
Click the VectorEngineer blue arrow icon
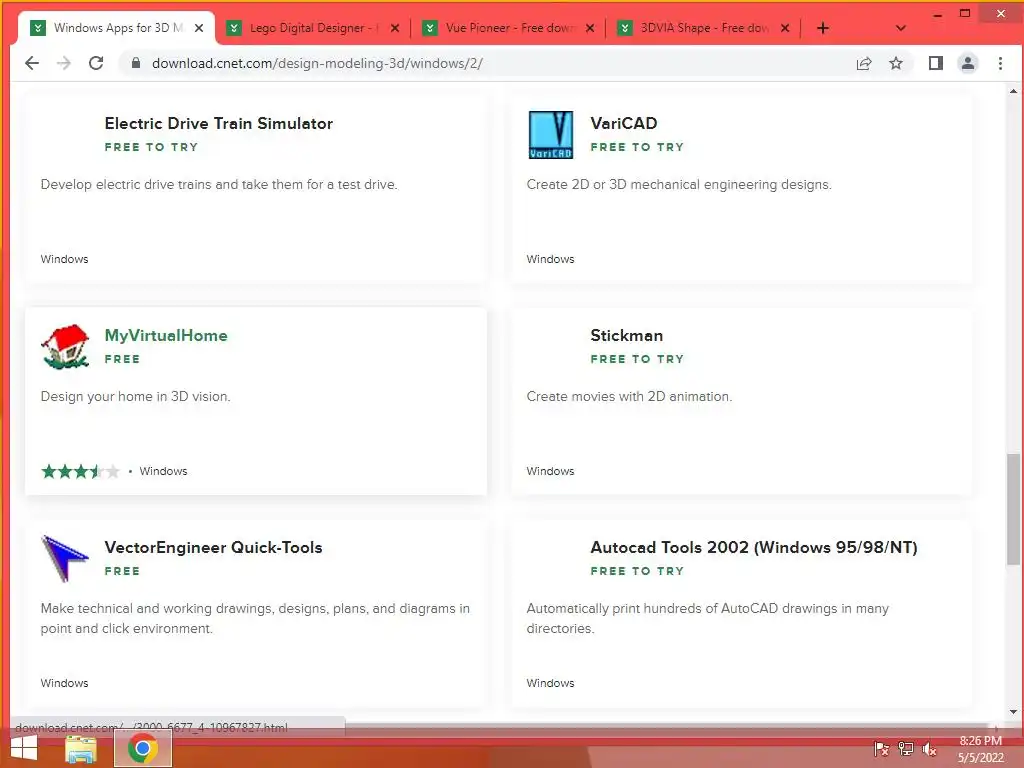(x=64, y=558)
